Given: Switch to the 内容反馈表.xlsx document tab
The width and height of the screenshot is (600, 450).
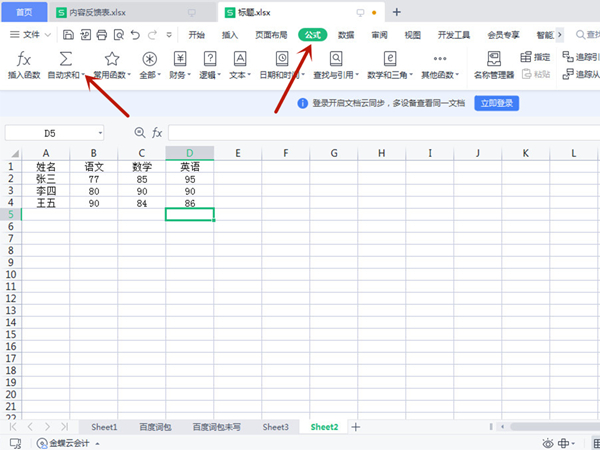Looking at the screenshot, I should (x=132, y=12).
